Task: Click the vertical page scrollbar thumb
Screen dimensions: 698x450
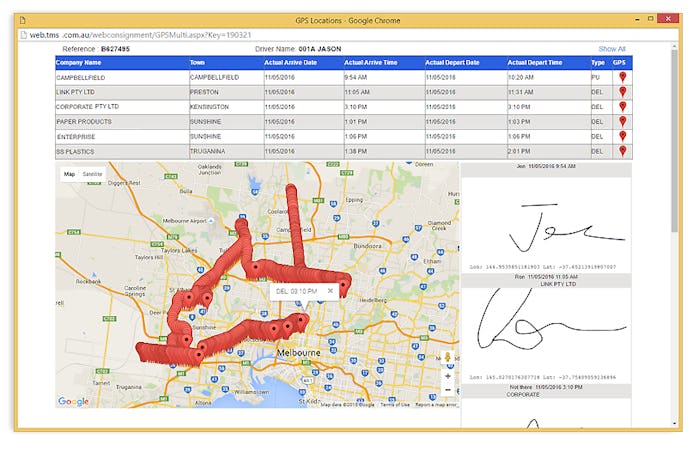Action: pyautogui.click(x=674, y=140)
